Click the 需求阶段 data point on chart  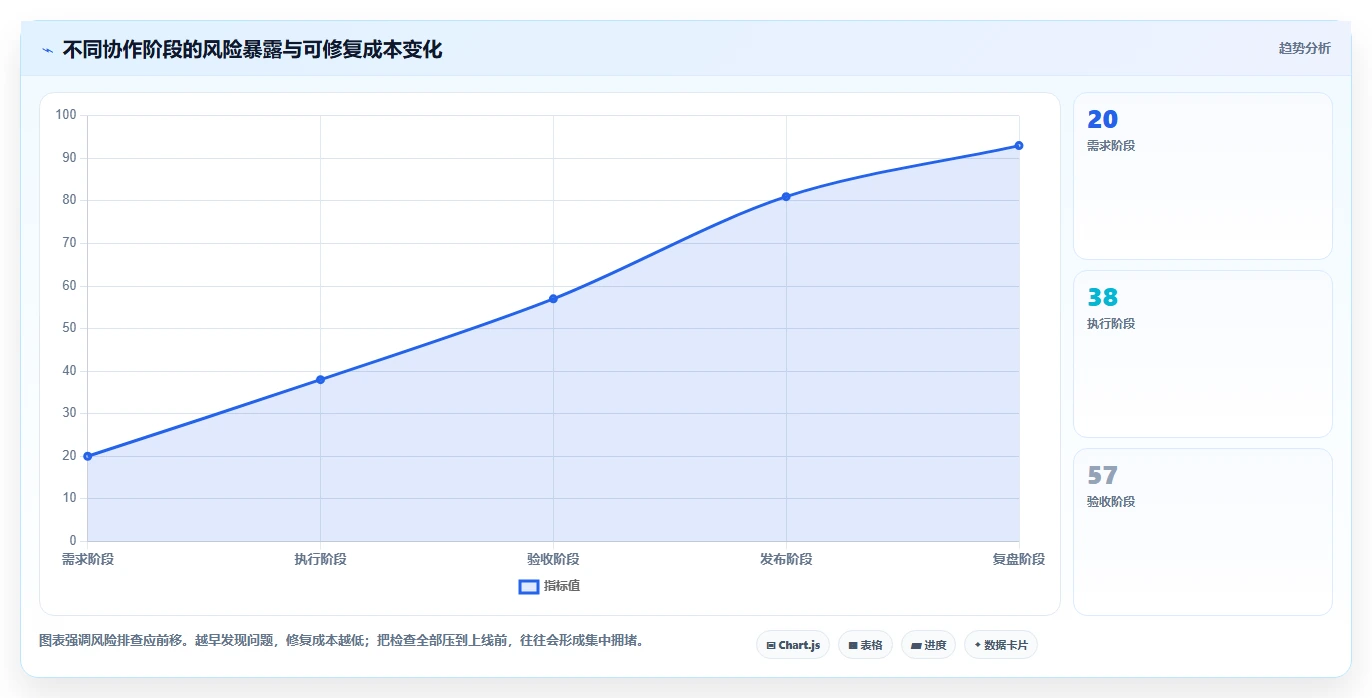click(88, 456)
